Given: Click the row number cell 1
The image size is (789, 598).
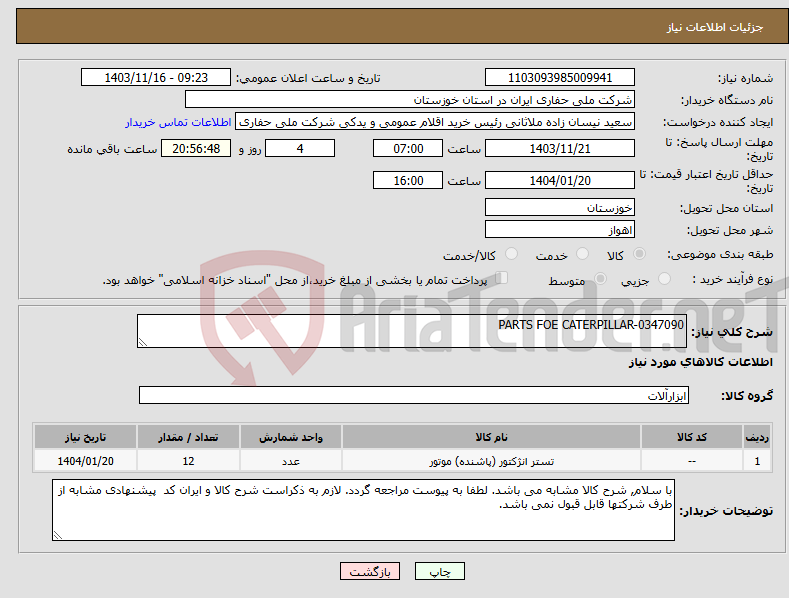Looking at the screenshot, I should click(757, 461).
